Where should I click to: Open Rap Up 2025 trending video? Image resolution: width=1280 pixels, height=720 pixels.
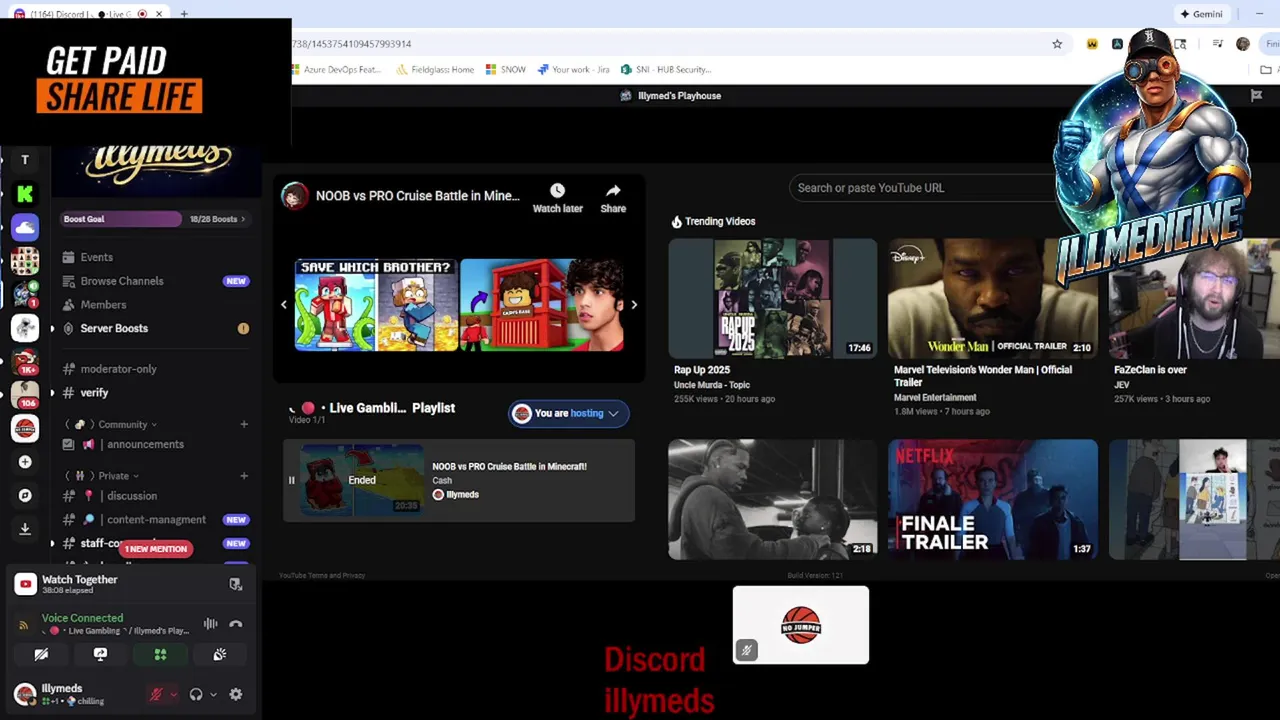773,297
